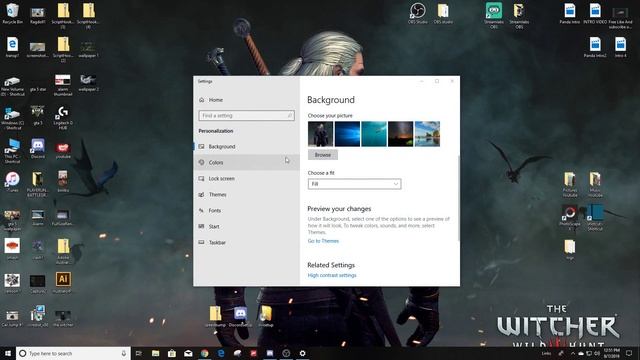The image size is (640, 360).
Task: Choose the Witcher picture thumbnail
Action: [320, 134]
